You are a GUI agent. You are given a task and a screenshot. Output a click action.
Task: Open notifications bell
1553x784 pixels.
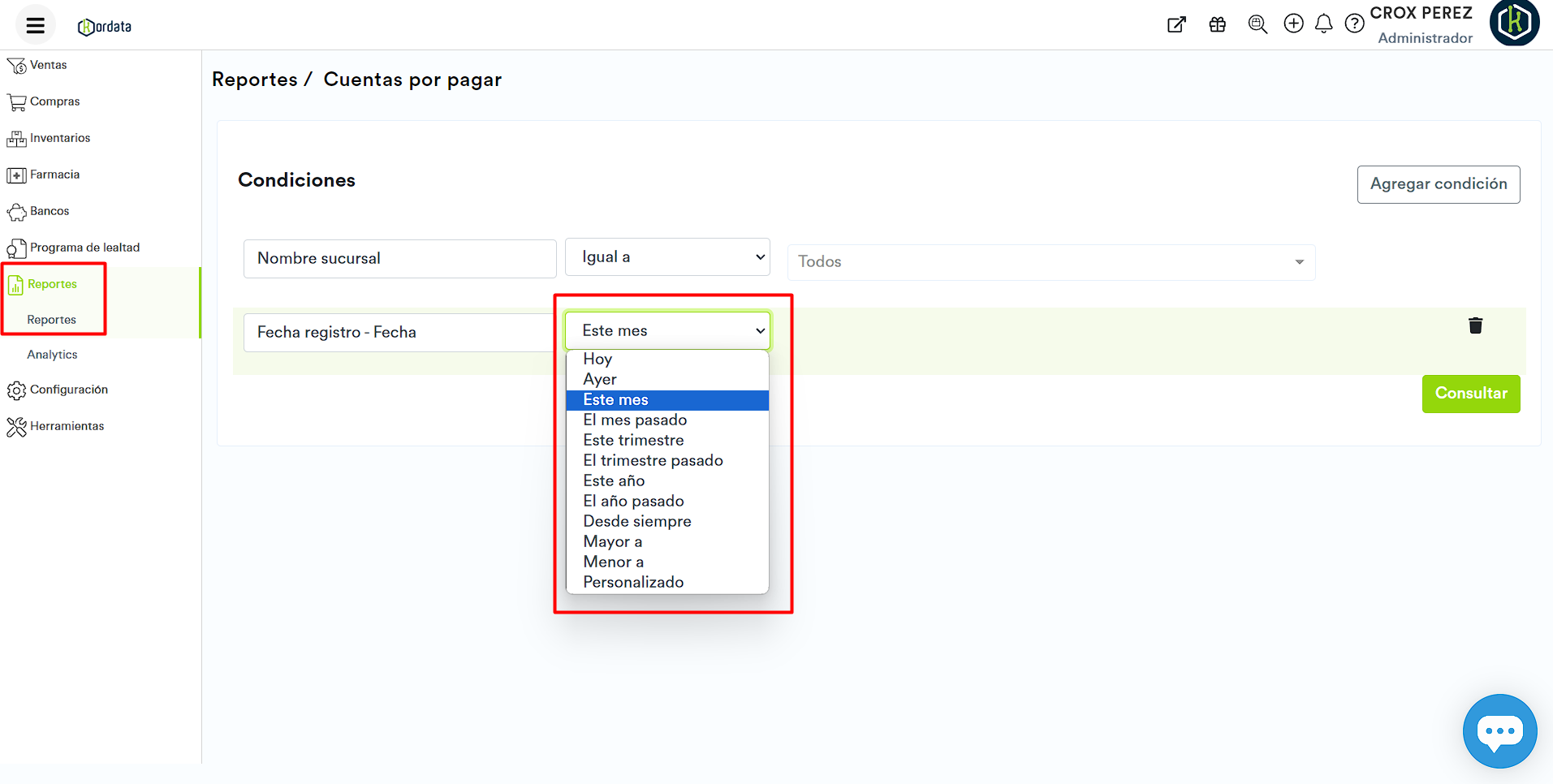pos(1323,24)
